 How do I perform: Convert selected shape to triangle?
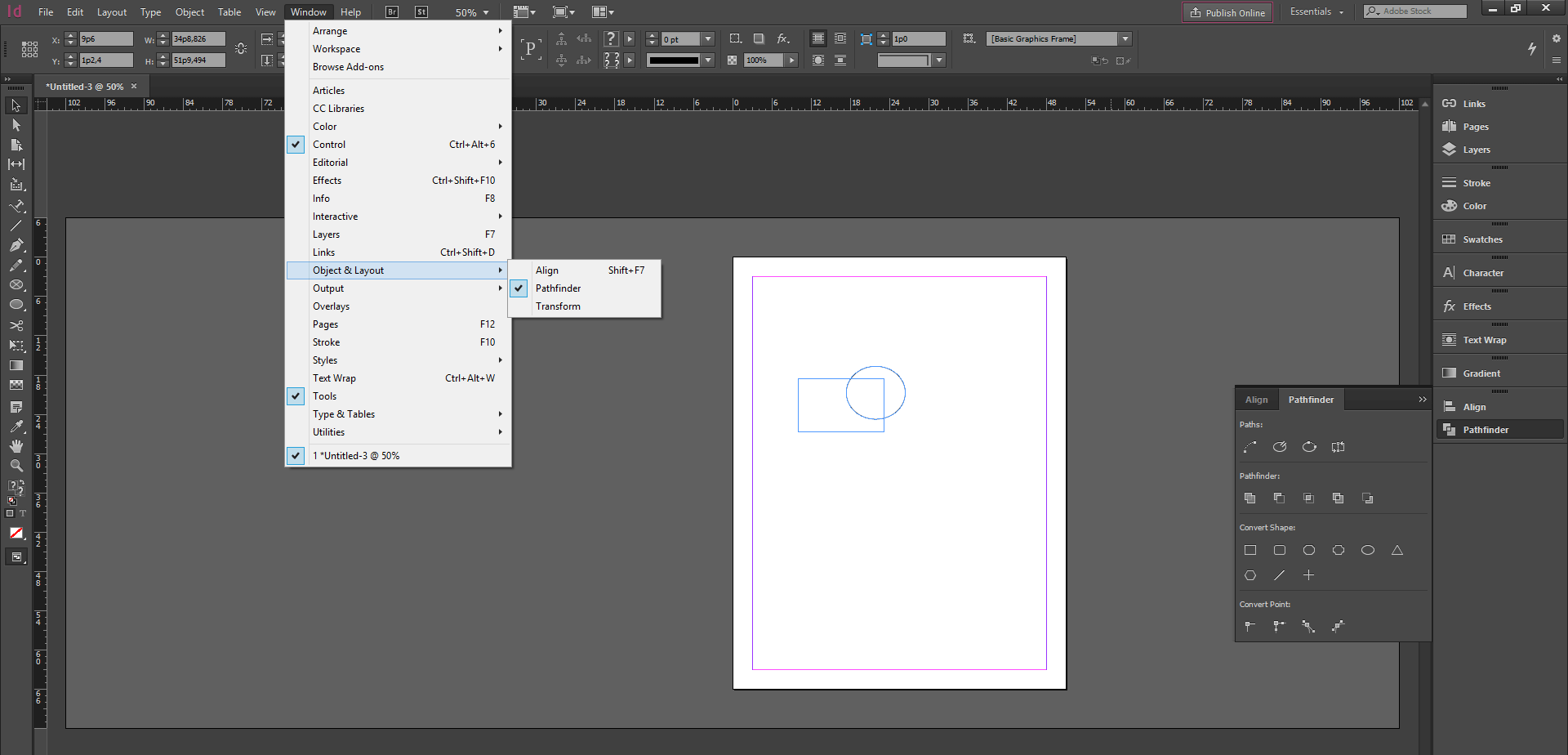click(x=1396, y=550)
